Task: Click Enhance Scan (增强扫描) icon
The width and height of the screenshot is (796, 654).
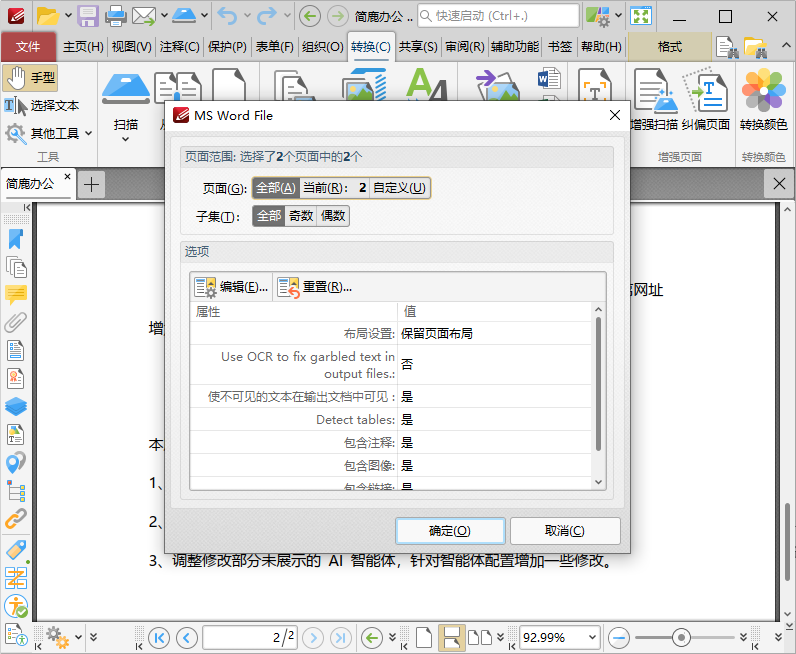Action: 654,100
